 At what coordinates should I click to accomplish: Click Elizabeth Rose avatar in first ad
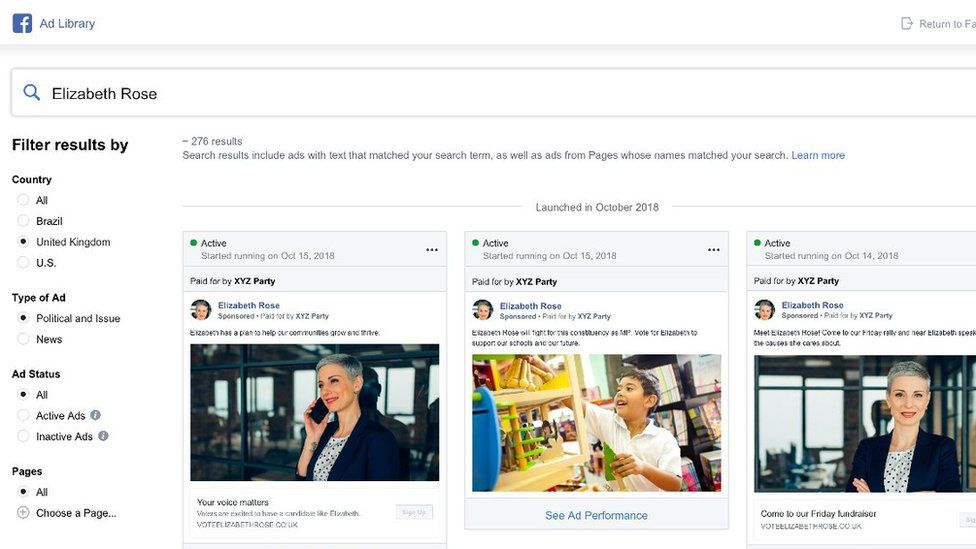201,310
